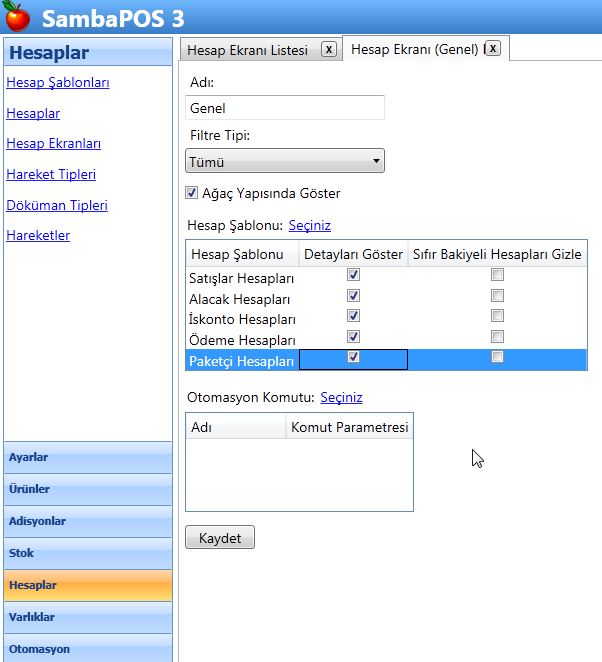Go to Döküman Tipleri link
The height and width of the screenshot is (662, 602).
click(x=56, y=205)
